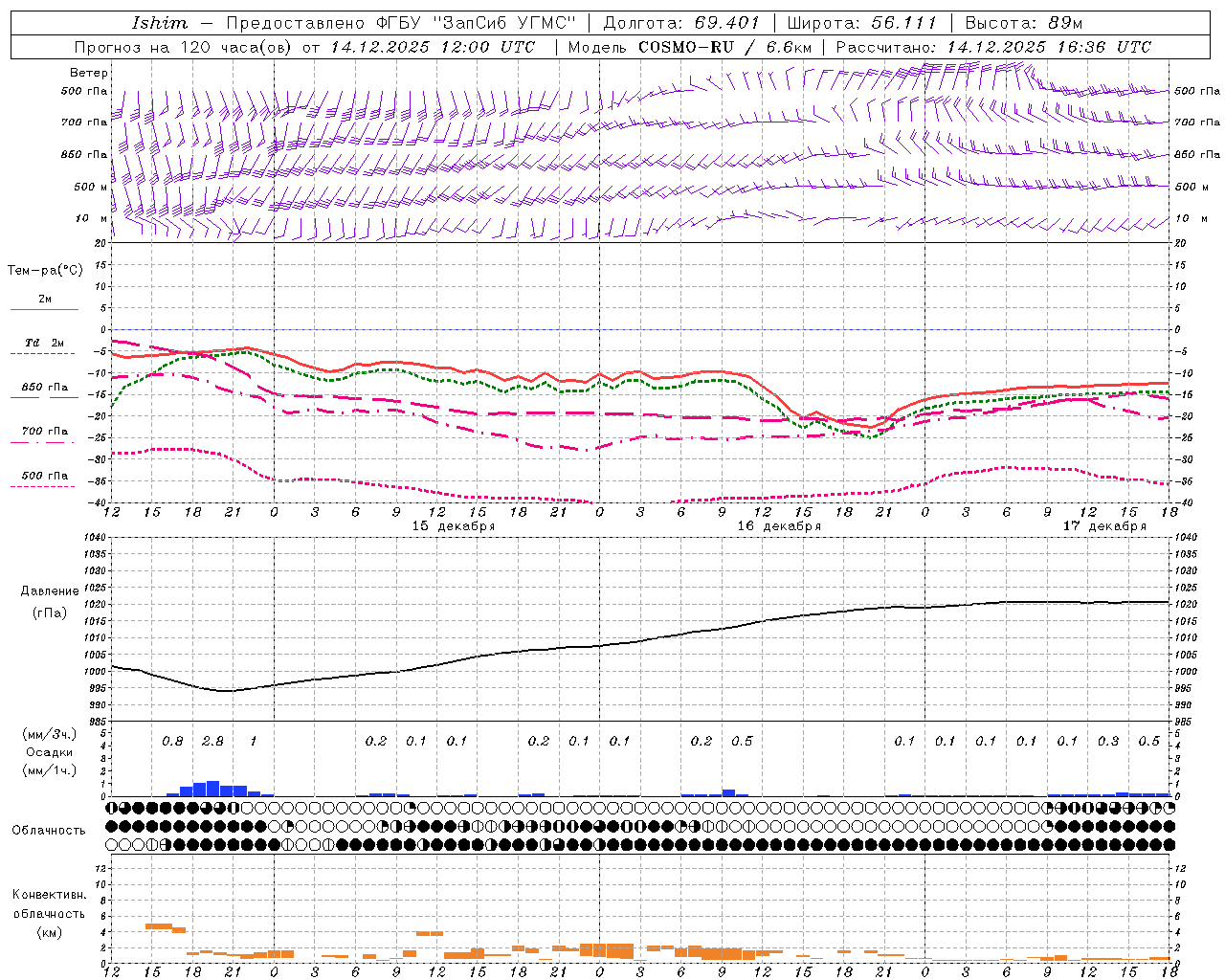Click the forecast start "14.12.2025 12:00 UTC"
The width and height of the screenshot is (1225, 980).
click(433, 47)
